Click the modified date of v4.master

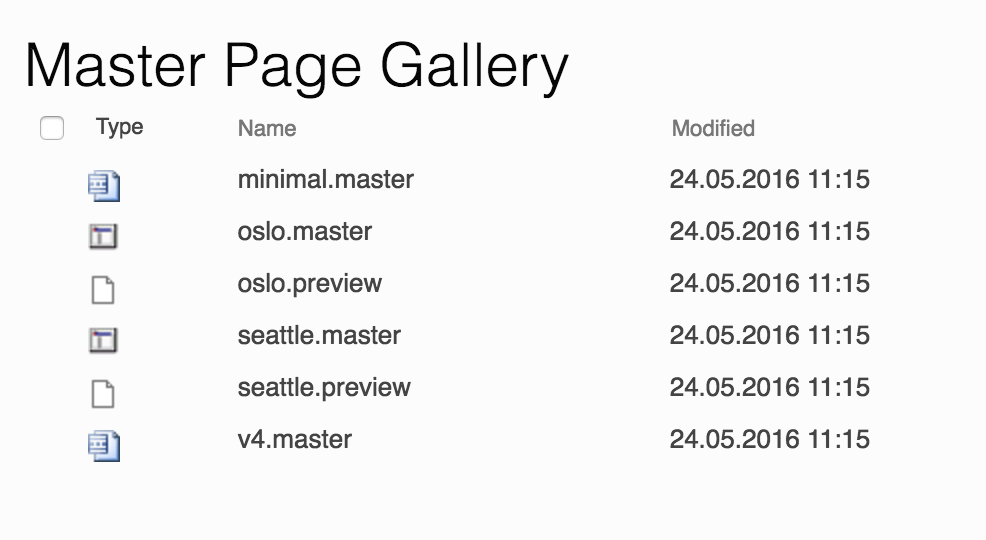770,440
